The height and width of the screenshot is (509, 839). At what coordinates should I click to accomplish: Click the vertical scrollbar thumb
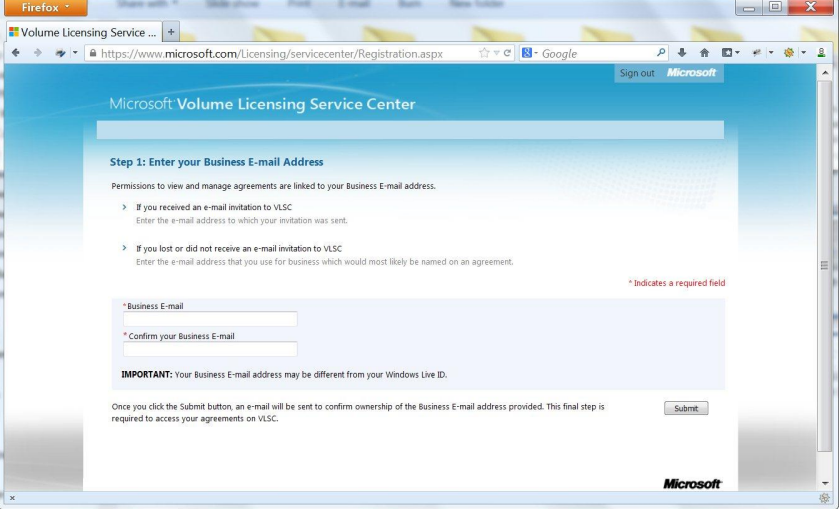[825, 265]
